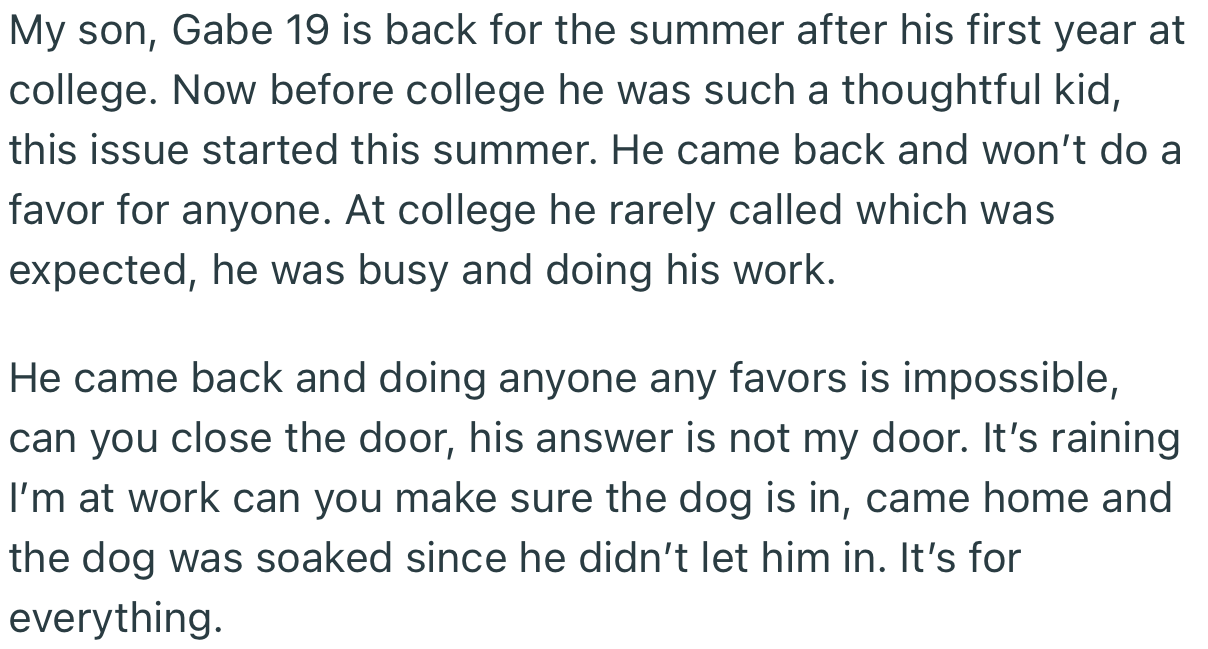1208x649 pixels.
Task: Click the word "everything" on the last line
Action: [114, 620]
